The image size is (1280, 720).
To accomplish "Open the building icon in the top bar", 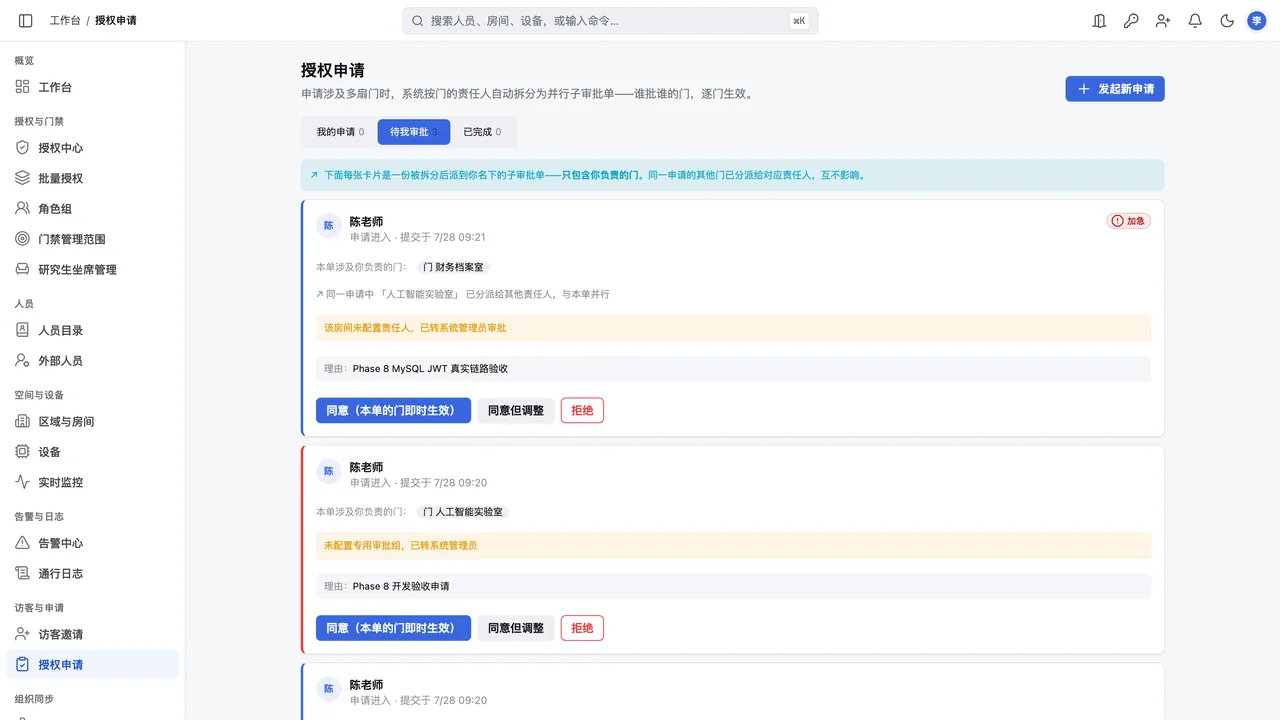I will tap(1099, 20).
